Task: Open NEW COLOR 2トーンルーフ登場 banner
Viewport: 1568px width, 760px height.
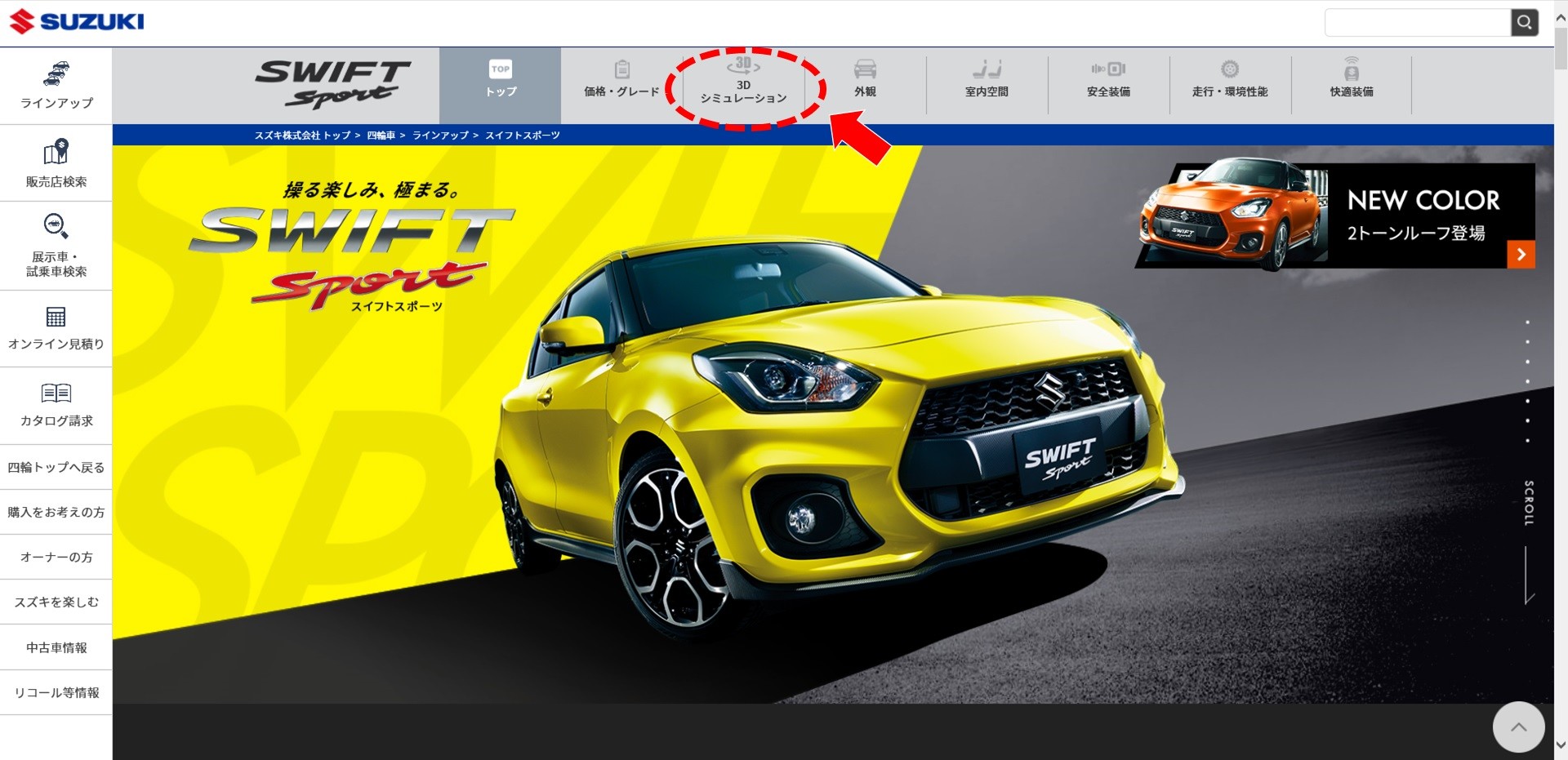Action: (1334, 216)
